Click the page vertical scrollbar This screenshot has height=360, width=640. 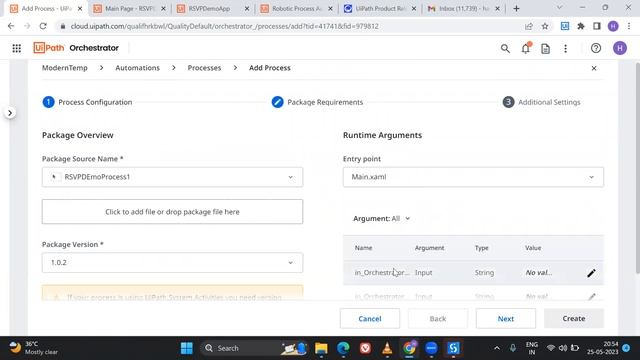coord(638,168)
